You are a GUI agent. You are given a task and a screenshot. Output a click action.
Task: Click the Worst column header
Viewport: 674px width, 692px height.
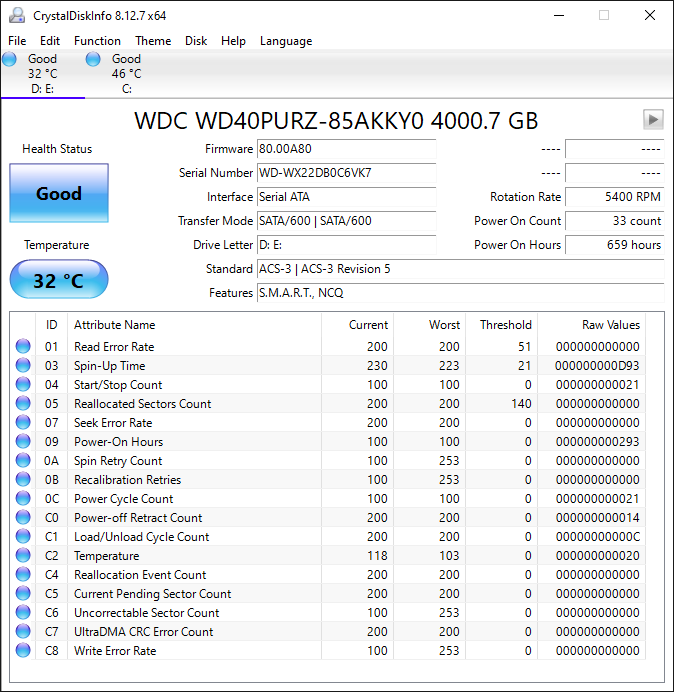(x=429, y=325)
